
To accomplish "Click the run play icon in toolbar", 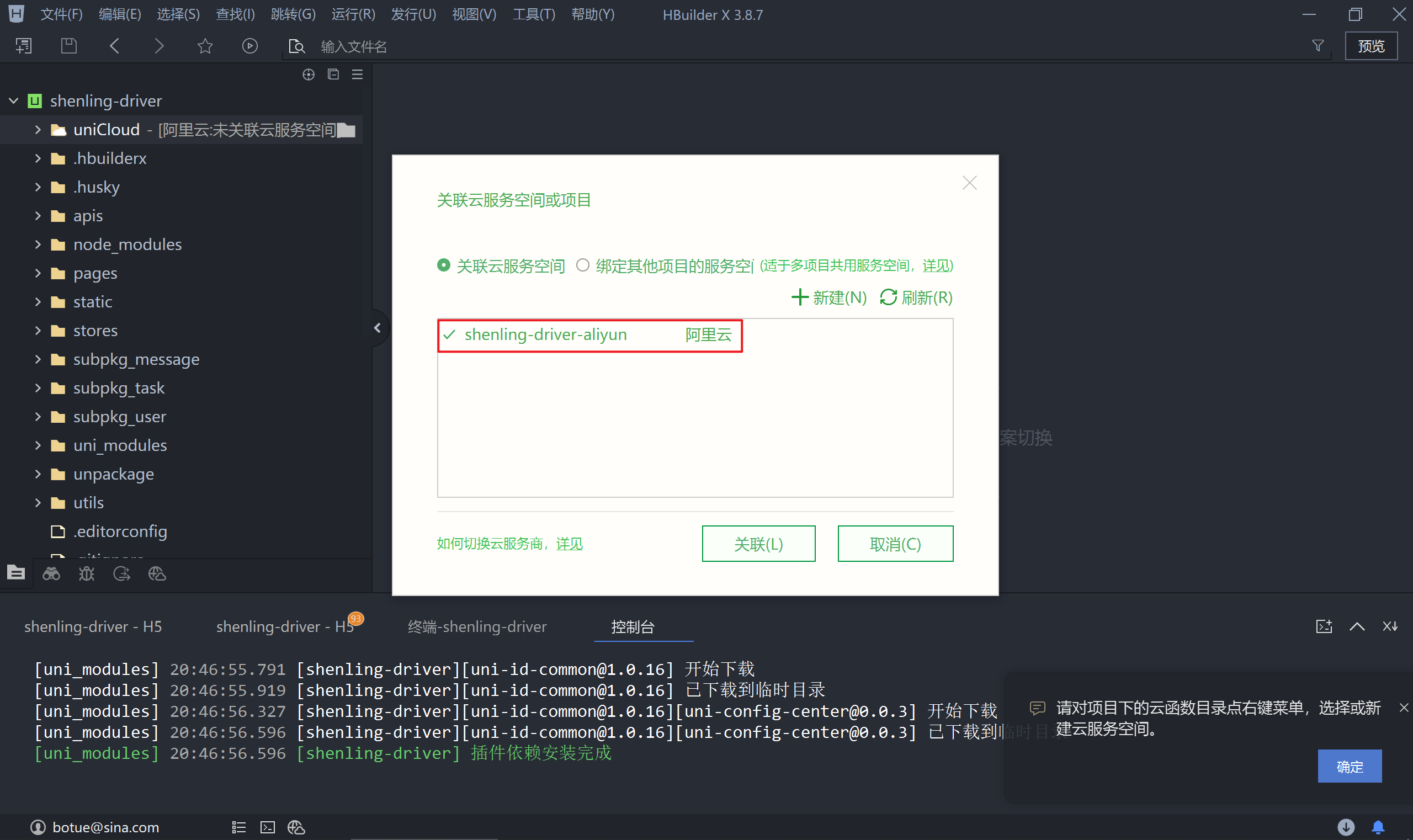I will pyautogui.click(x=249, y=46).
